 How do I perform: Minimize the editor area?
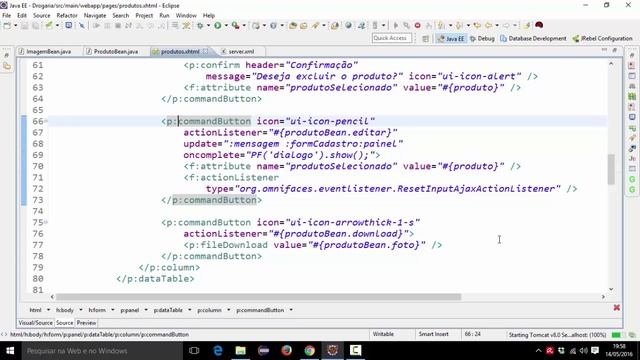point(604,50)
